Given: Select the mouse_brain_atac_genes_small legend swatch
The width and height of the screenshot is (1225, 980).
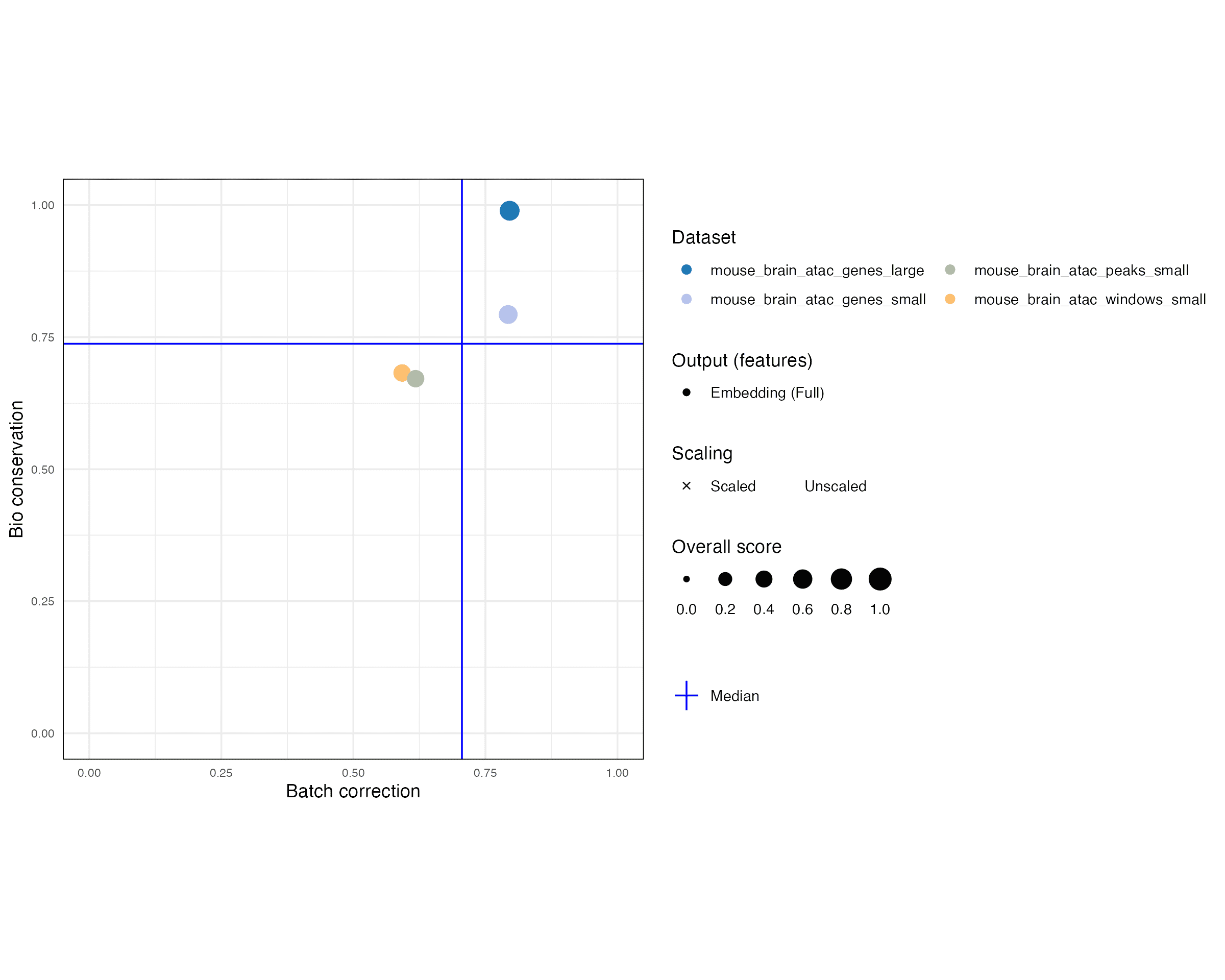Looking at the screenshot, I should (x=687, y=299).
